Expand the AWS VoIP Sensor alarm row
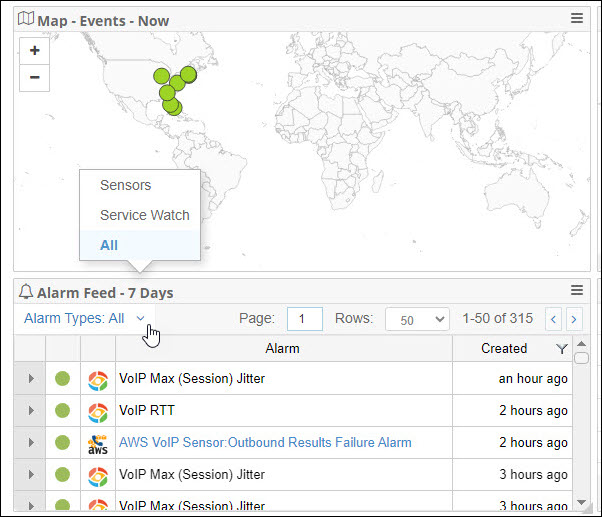The height and width of the screenshot is (517, 602). click(x=31, y=443)
